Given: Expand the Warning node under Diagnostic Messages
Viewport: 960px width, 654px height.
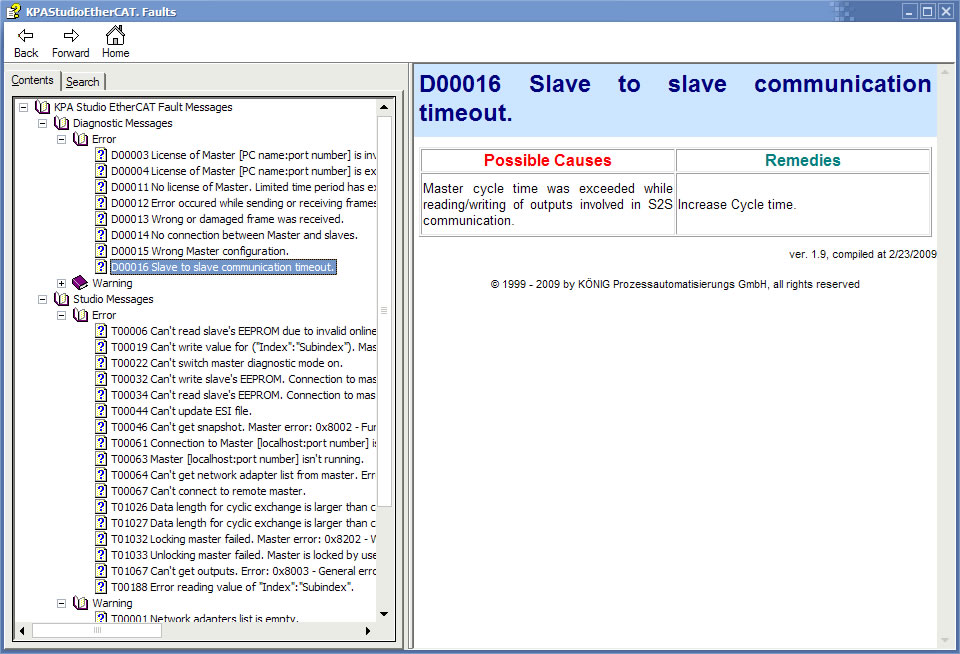Looking at the screenshot, I should pyautogui.click(x=62, y=283).
